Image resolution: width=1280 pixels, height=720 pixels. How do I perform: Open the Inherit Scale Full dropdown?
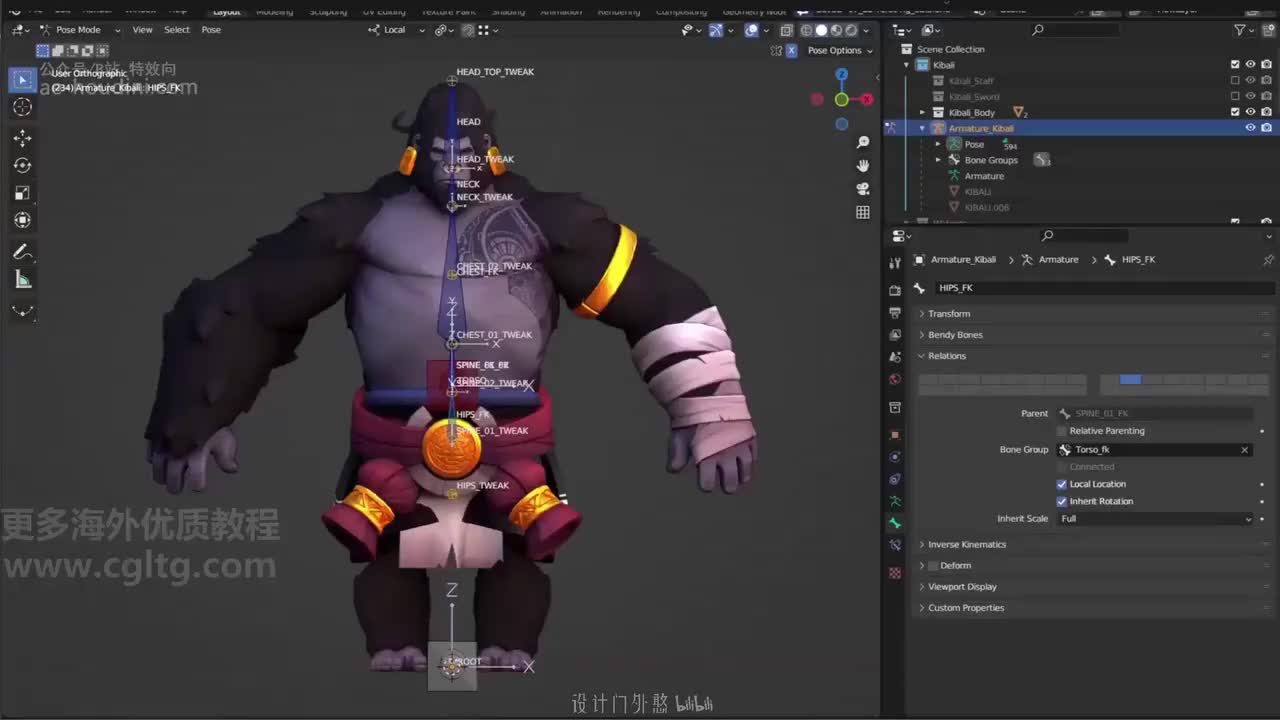coord(1155,519)
